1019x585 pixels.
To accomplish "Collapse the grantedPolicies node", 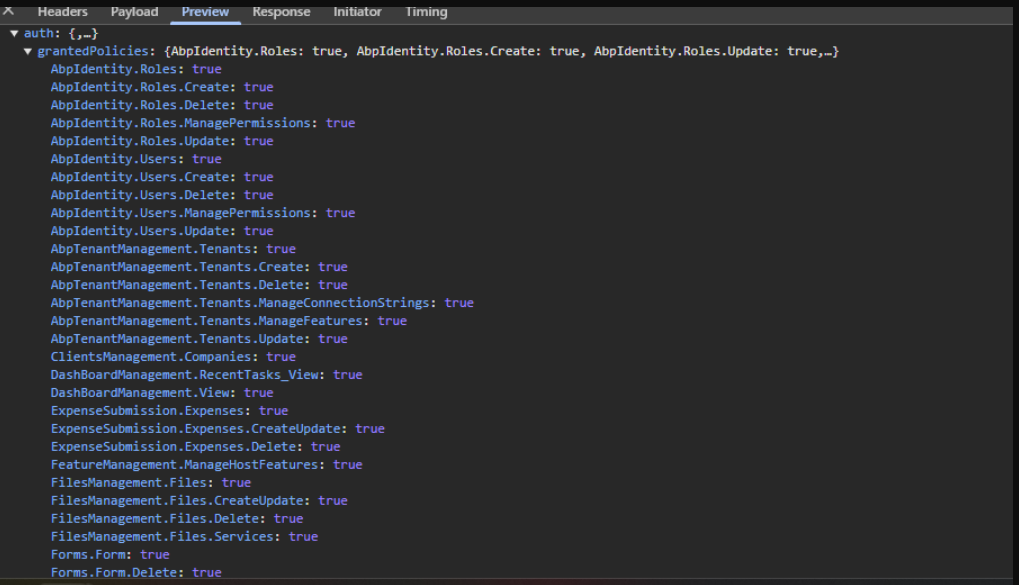I will 28,51.
